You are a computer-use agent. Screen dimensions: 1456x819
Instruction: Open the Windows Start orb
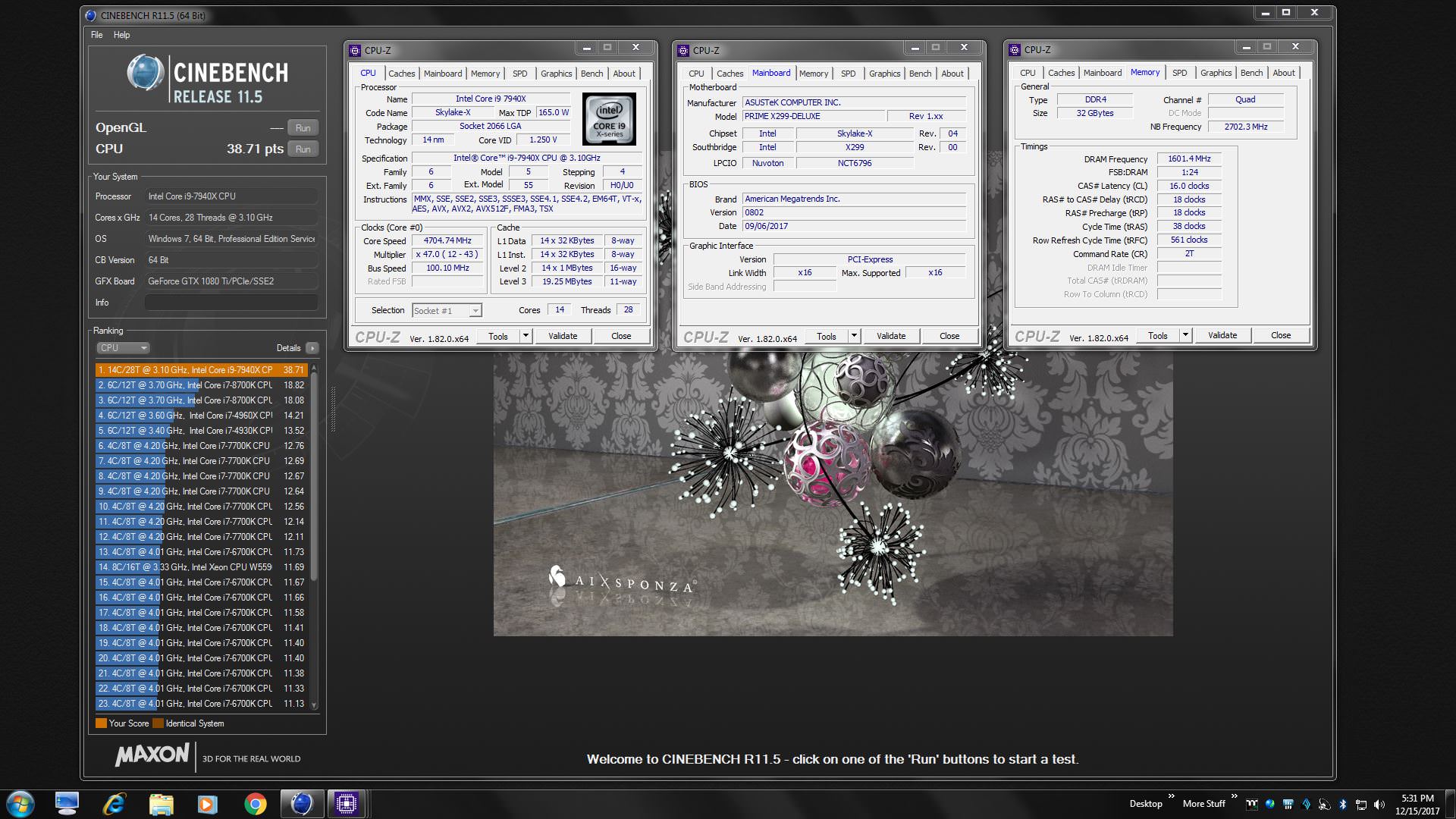click(20, 804)
